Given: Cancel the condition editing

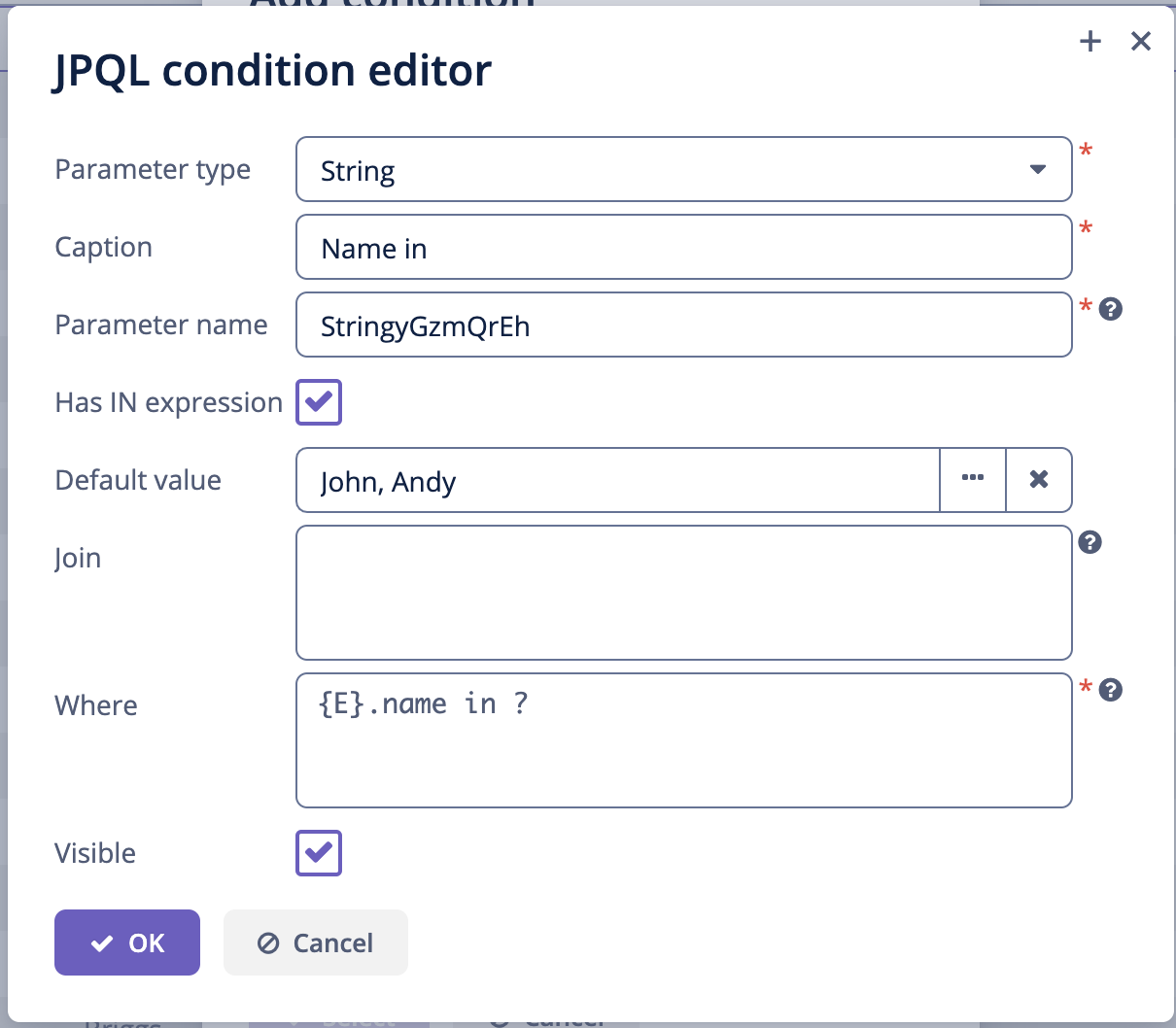Looking at the screenshot, I should (x=315, y=942).
